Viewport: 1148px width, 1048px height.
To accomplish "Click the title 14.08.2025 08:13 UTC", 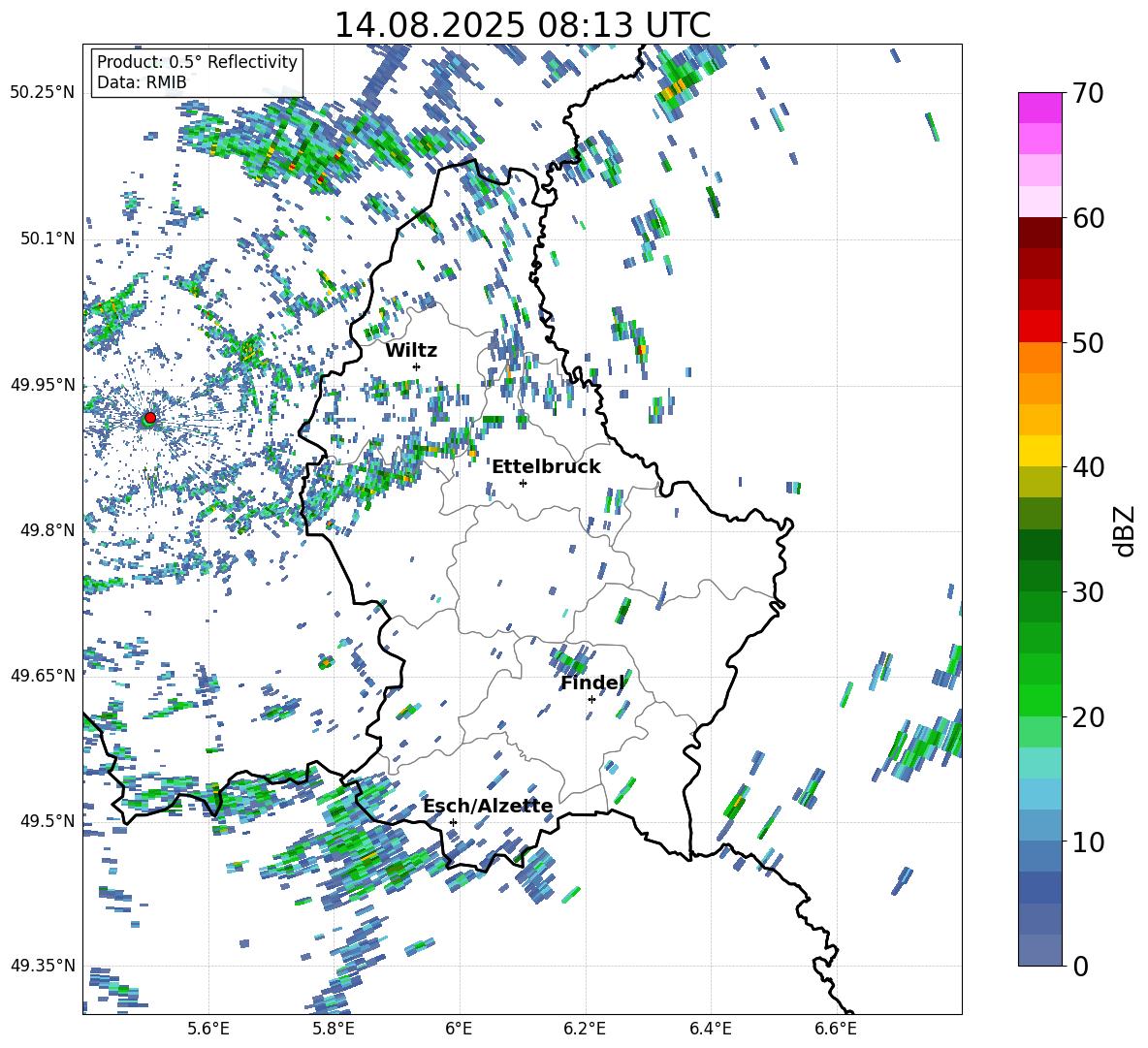I will (x=522, y=25).
